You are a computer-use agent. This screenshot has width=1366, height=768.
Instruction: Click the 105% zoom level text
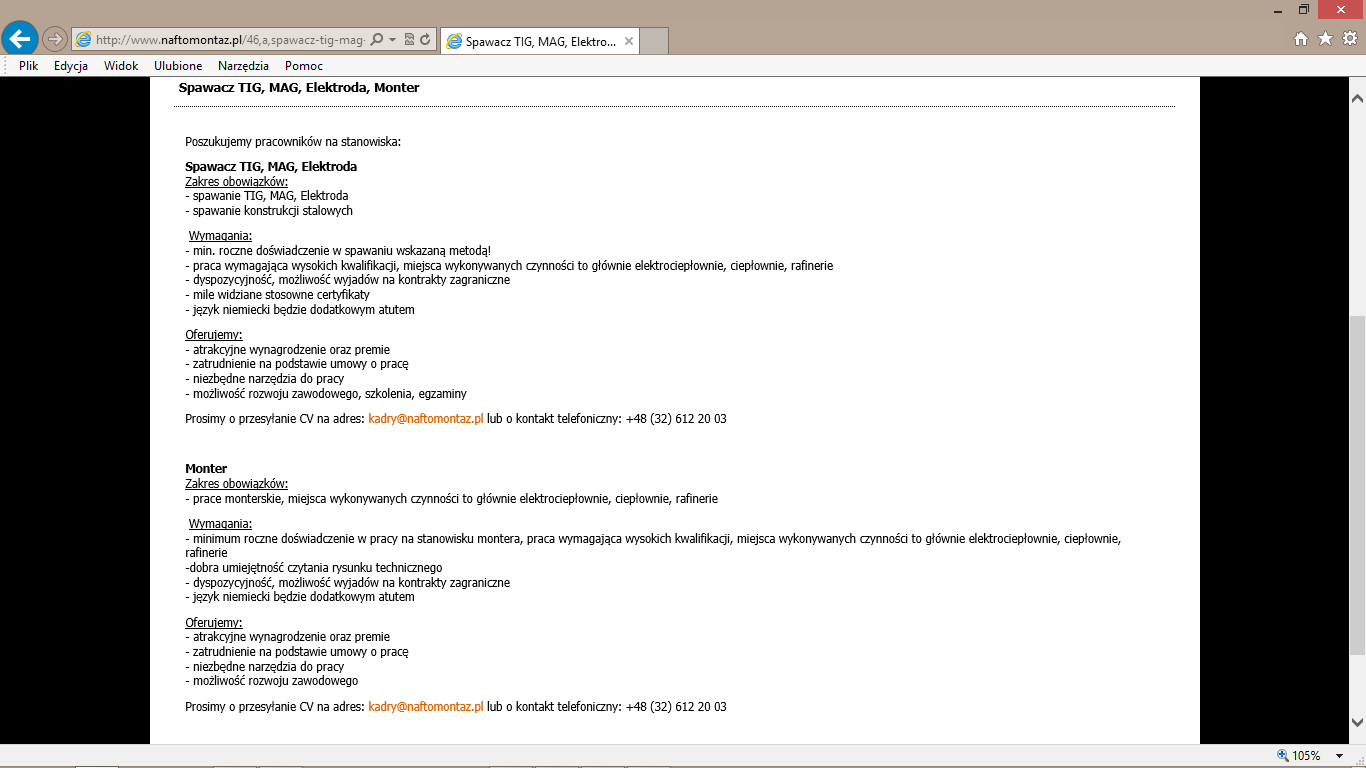[x=1307, y=756]
